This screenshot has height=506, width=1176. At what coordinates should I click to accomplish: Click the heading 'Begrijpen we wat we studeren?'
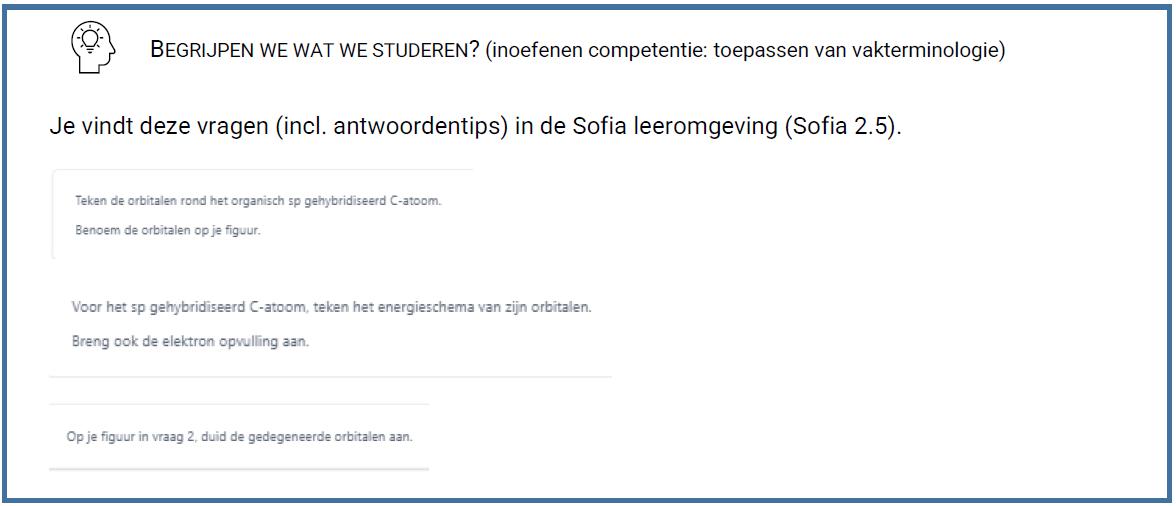(315, 50)
